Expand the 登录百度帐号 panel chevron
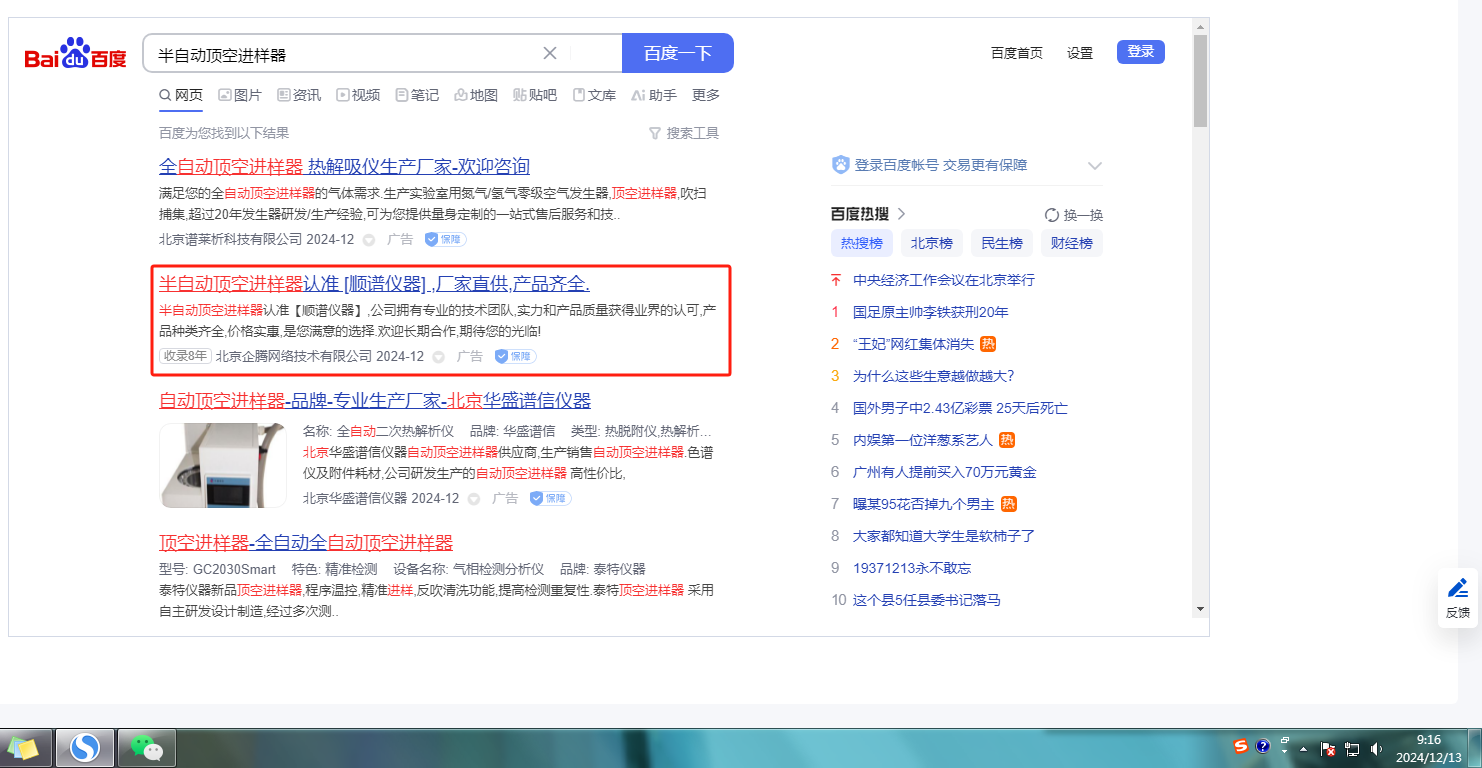This screenshot has height=768, width=1482. (1094, 166)
